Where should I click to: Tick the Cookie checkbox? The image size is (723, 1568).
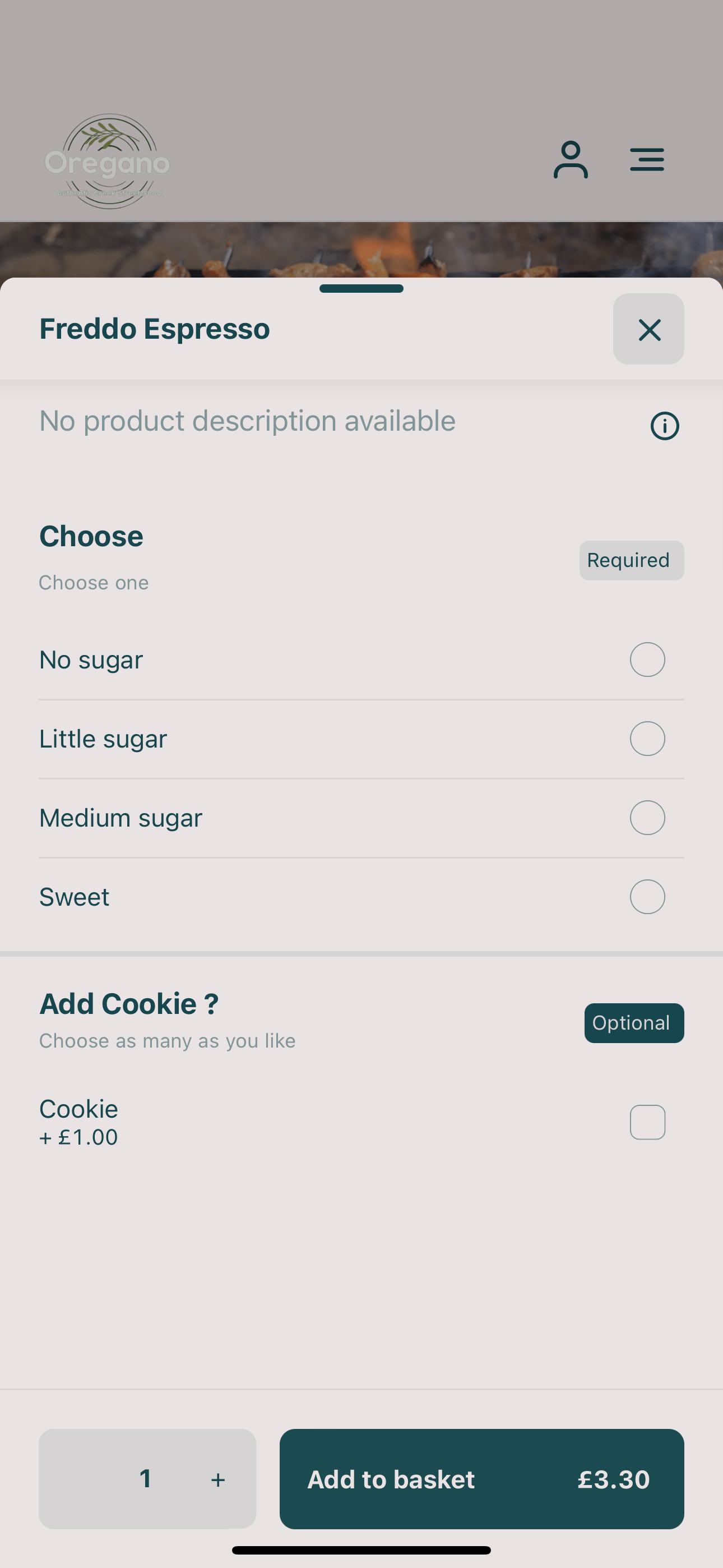[x=647, y=1122]
